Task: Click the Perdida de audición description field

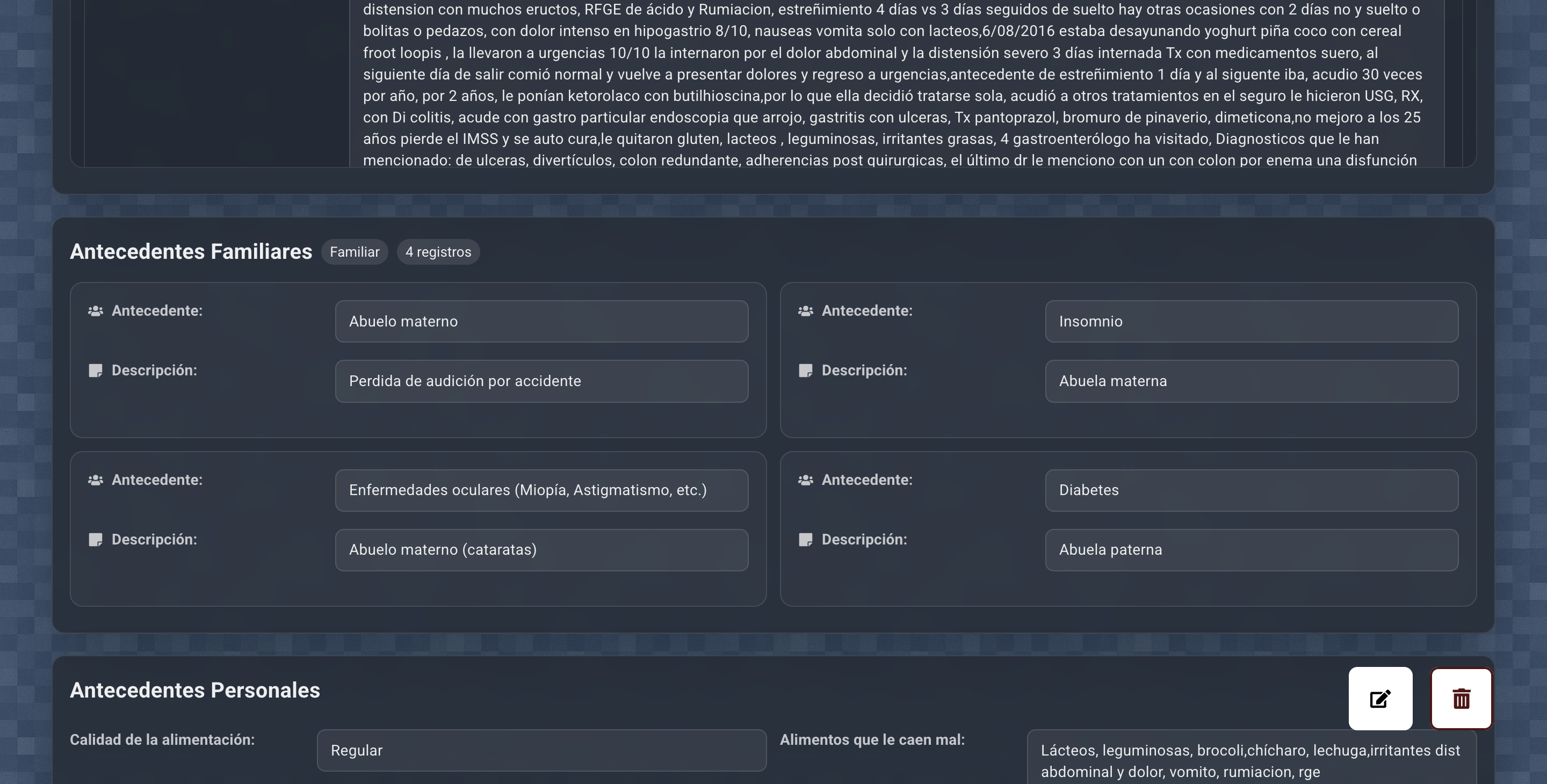Action: coord(541,381)
